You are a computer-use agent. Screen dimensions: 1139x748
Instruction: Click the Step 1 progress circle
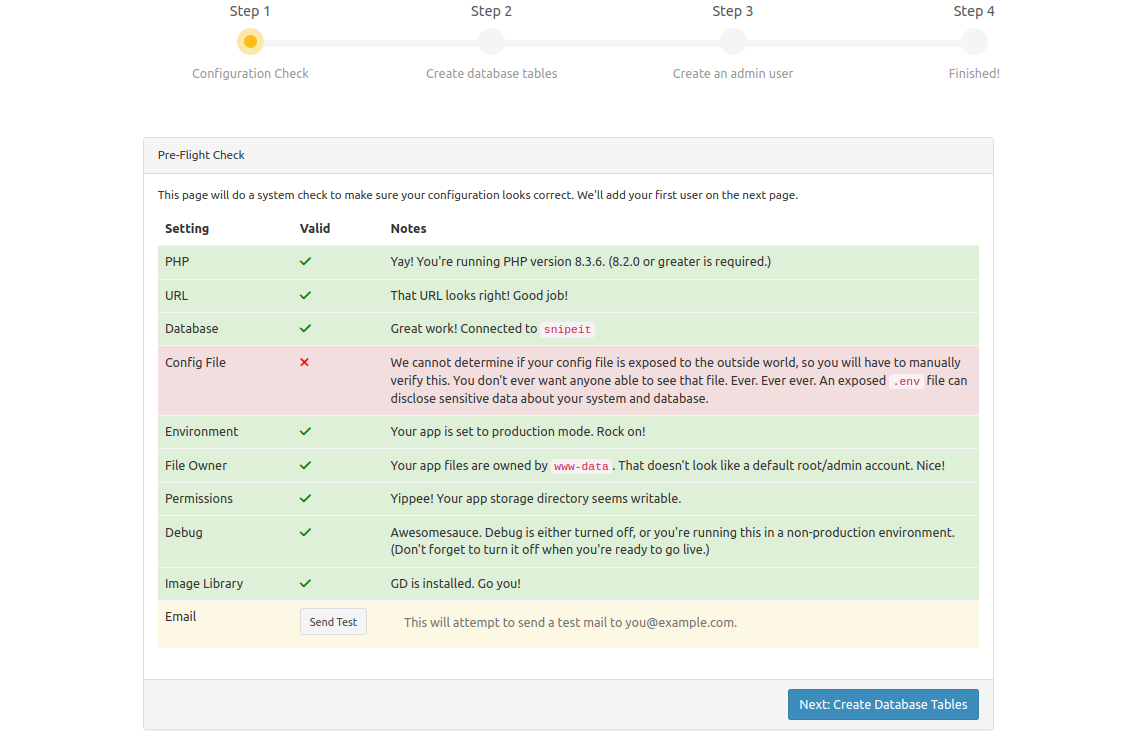coord(250,41)
